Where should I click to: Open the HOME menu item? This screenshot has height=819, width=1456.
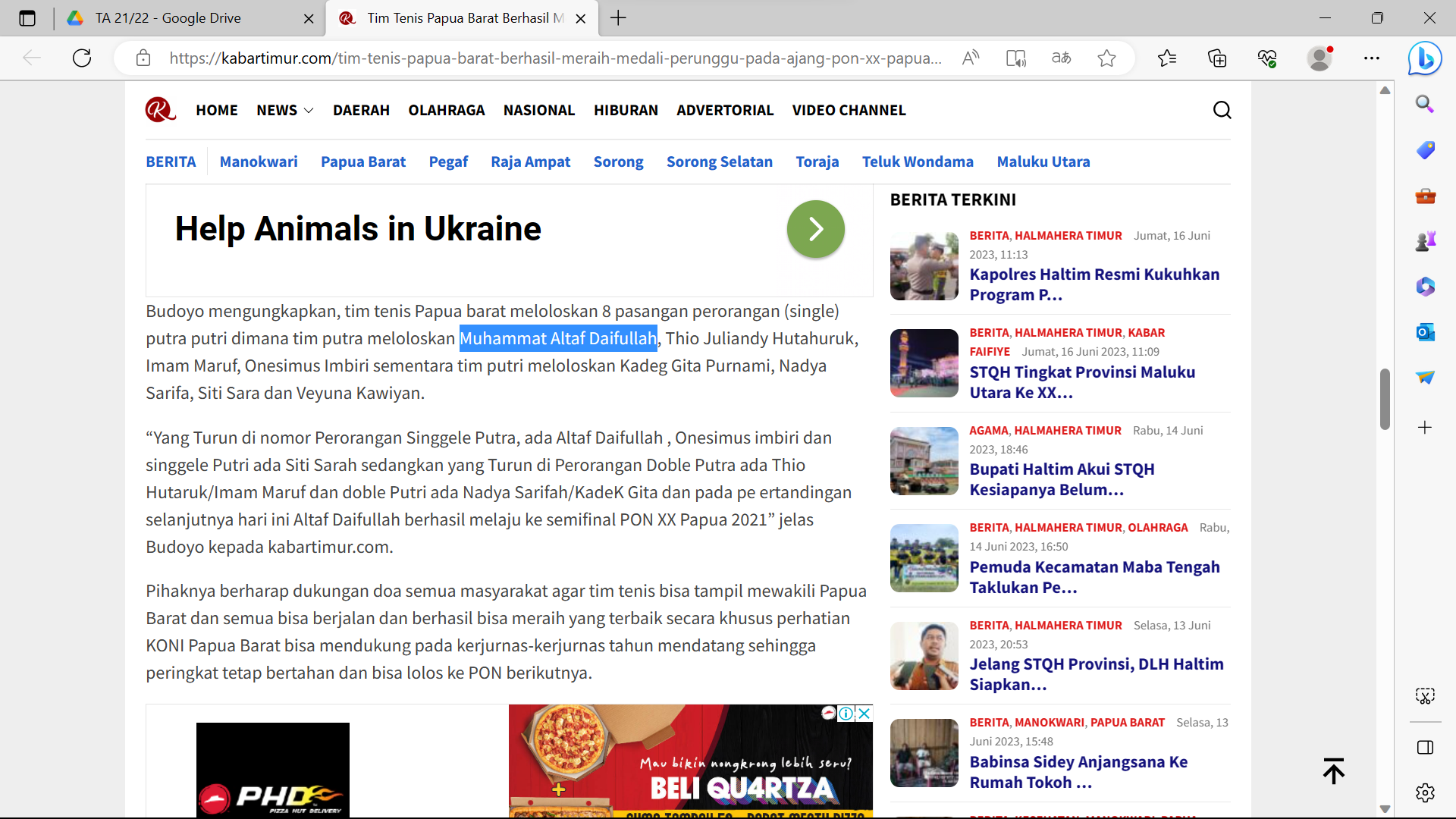click(x=217, y=110)
